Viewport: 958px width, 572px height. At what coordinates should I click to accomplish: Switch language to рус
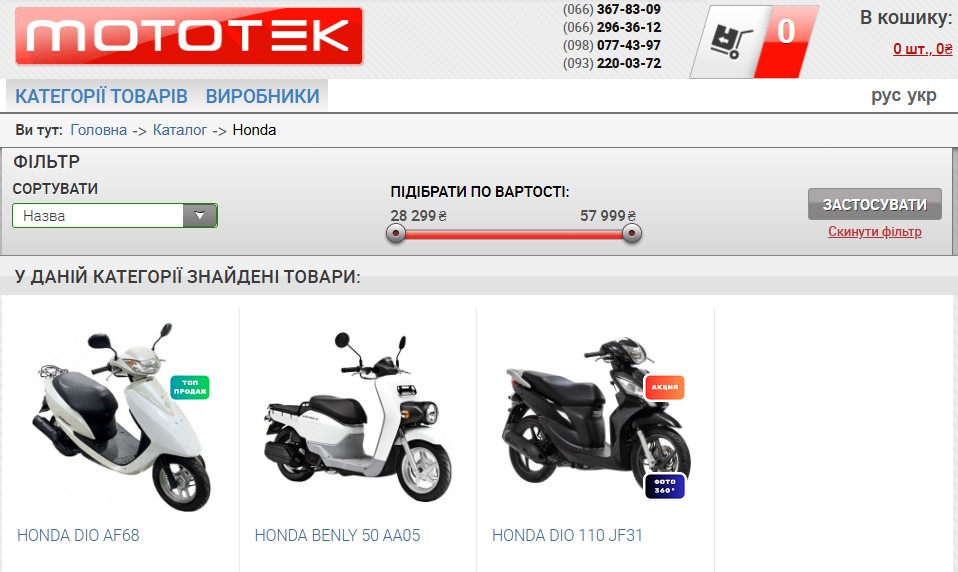(886, 96)
